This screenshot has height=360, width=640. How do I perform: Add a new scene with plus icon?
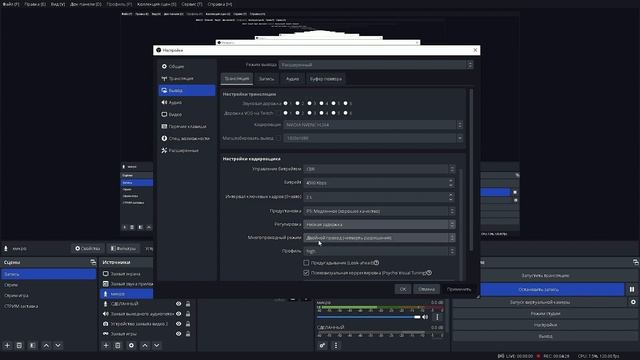(7, 345)
